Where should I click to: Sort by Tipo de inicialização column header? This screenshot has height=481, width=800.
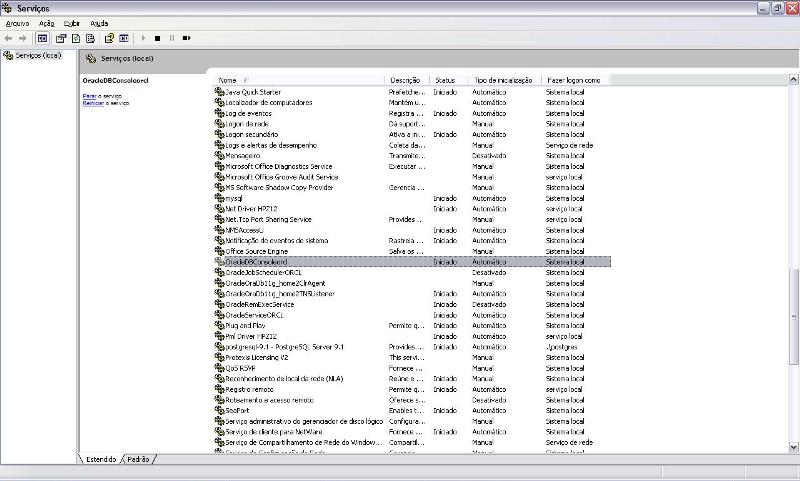[504, 80]
